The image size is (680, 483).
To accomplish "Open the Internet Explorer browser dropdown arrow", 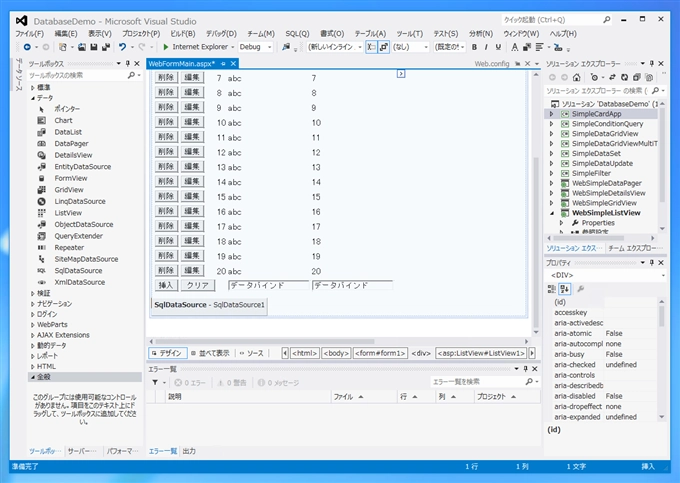I will 232,47.
